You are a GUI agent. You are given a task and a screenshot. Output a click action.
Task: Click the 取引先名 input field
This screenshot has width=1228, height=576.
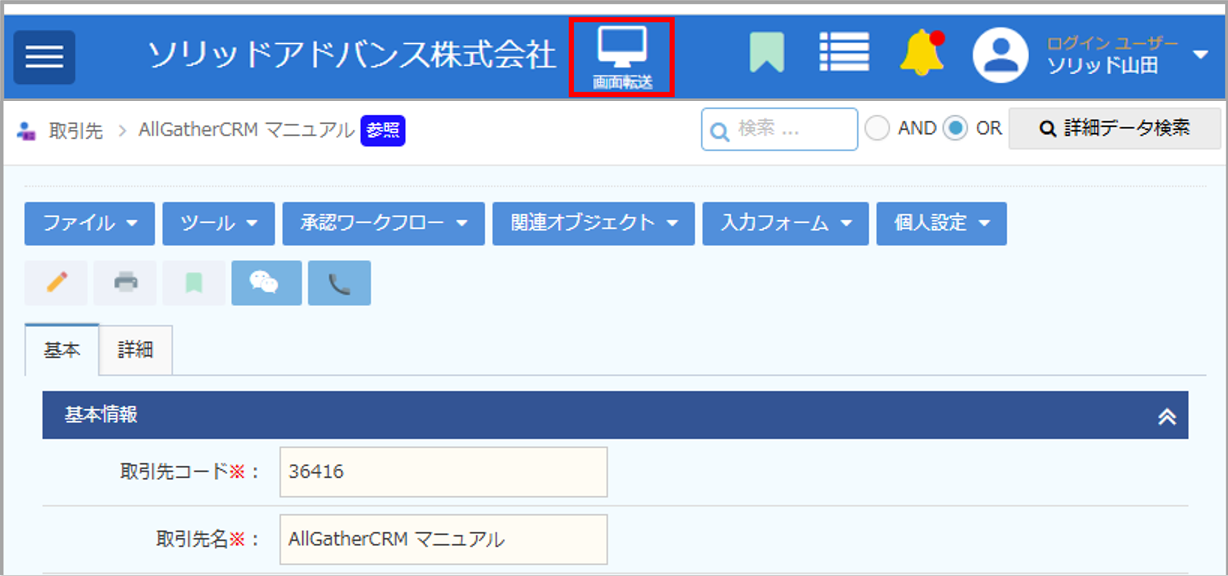pyautogui.click(x=443, y=539)
